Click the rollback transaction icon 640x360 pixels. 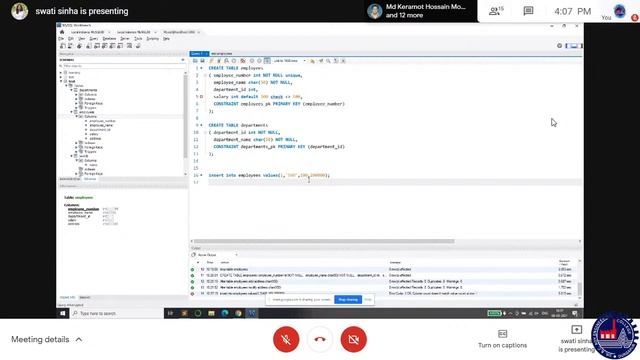pyautogui.click(x=259, y=61)
